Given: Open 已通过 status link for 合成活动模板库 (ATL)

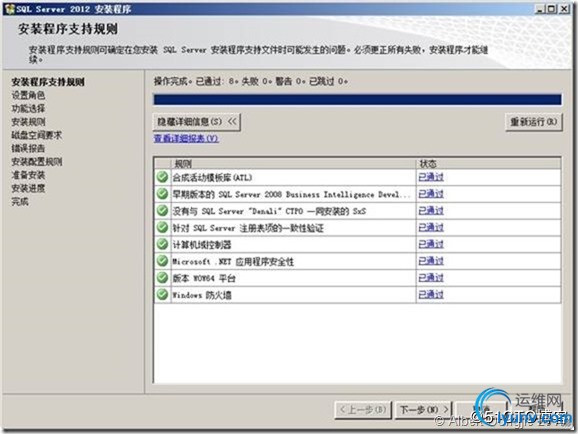Looking at the screenshot, I should [431, 177].
